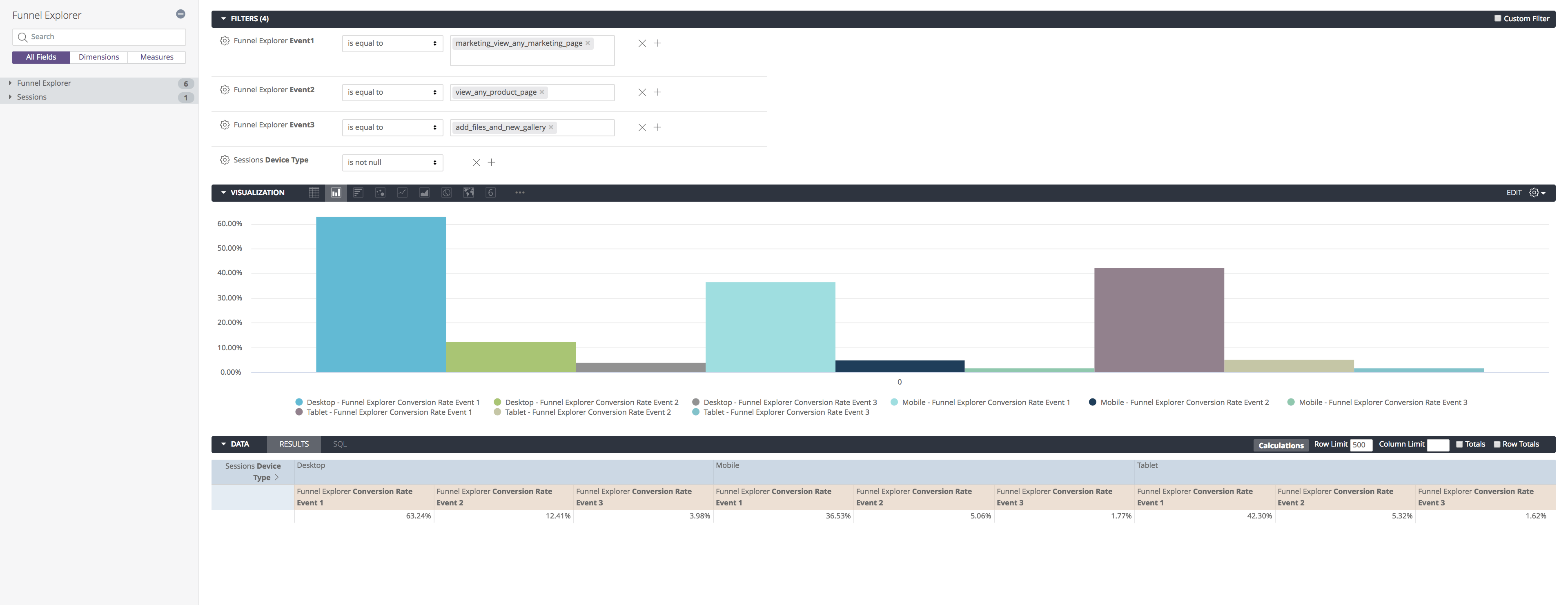The height and width of the screenshot is (605, 1568).
Task: Remove the Event2 filter with X
Action: [x=641, y=93]
